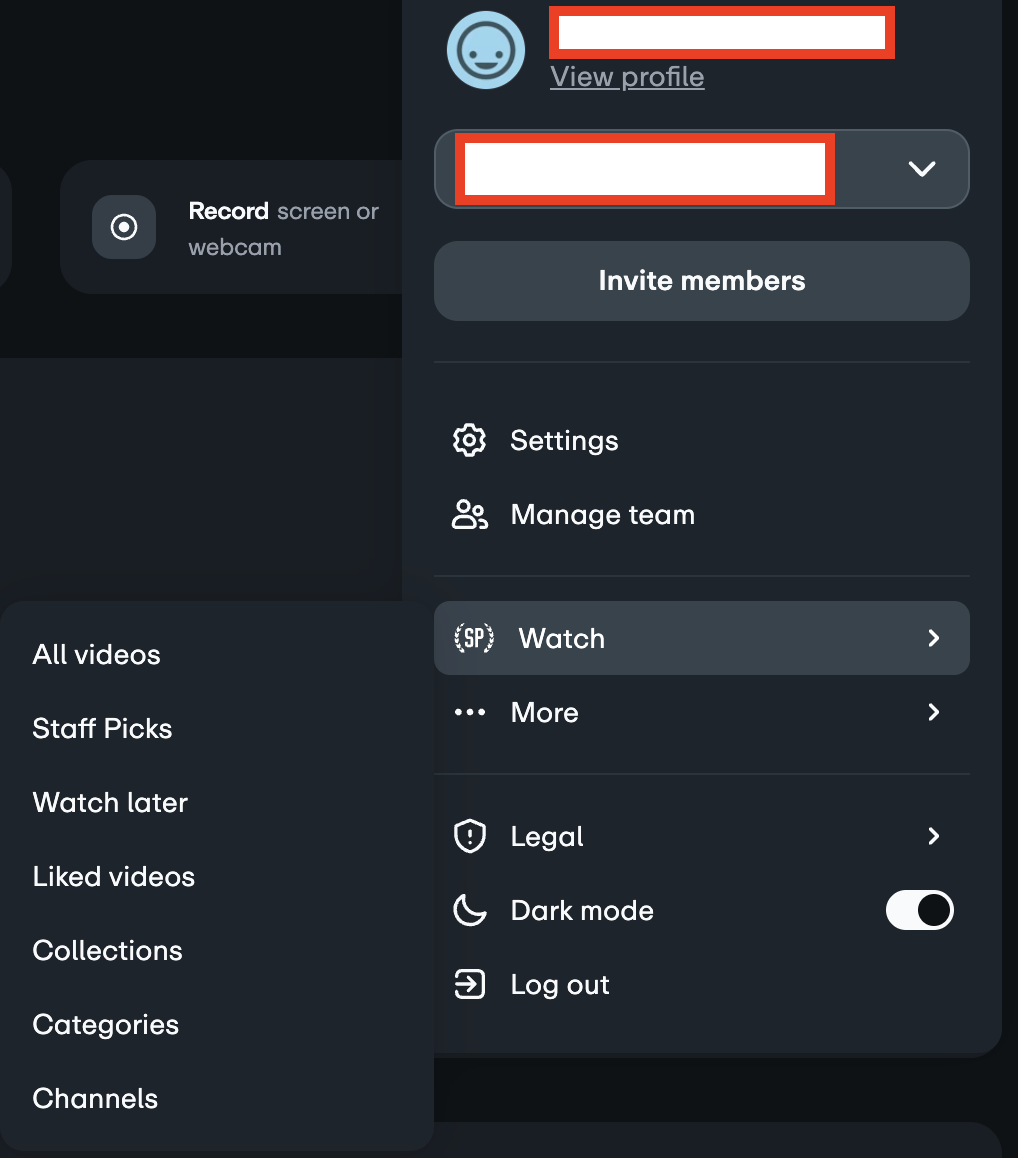
Task: Select Channels in the Watch submenu
Action: tap(95, 1099)
